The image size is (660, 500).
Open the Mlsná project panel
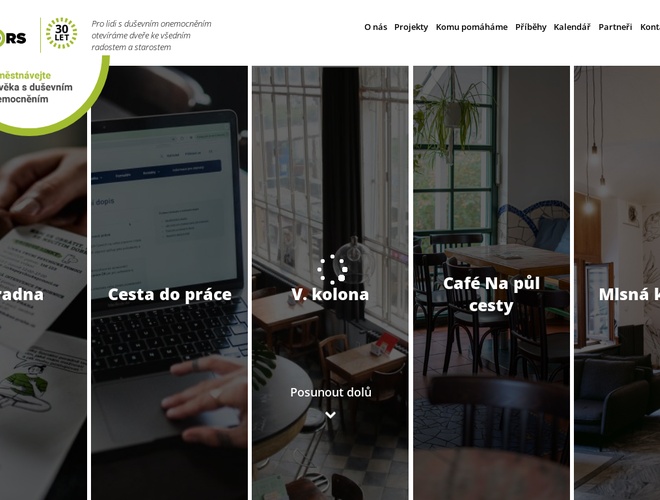pos(617,283)
